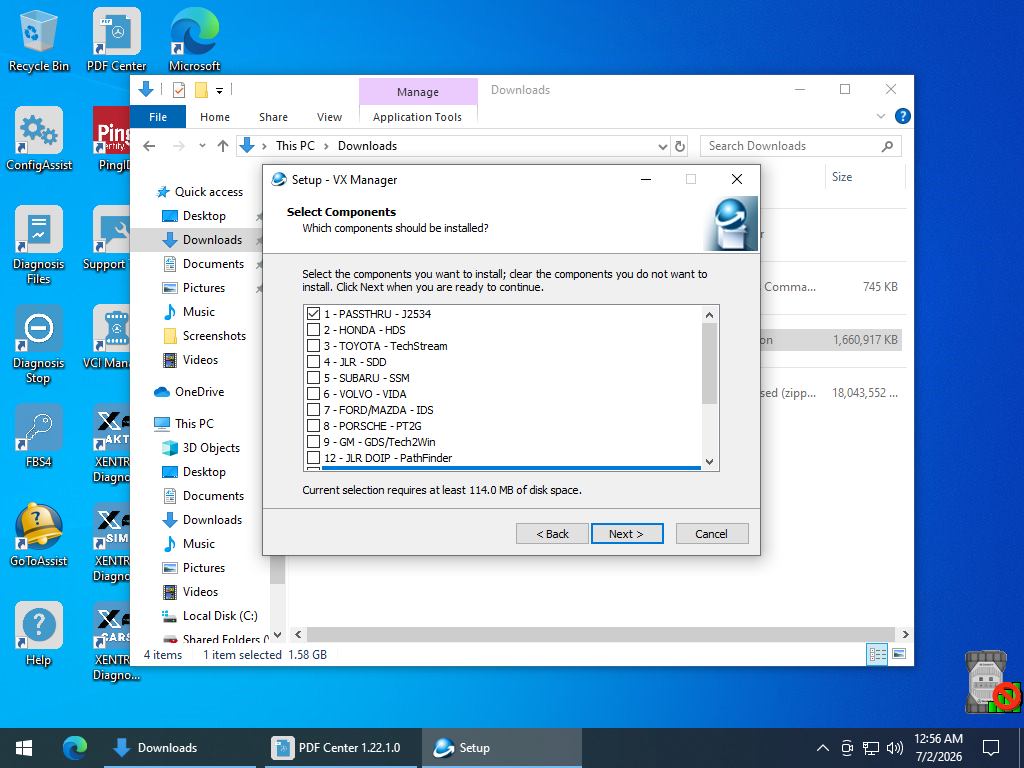Check the 2 - HONDA - HDS component

point(313,330)
